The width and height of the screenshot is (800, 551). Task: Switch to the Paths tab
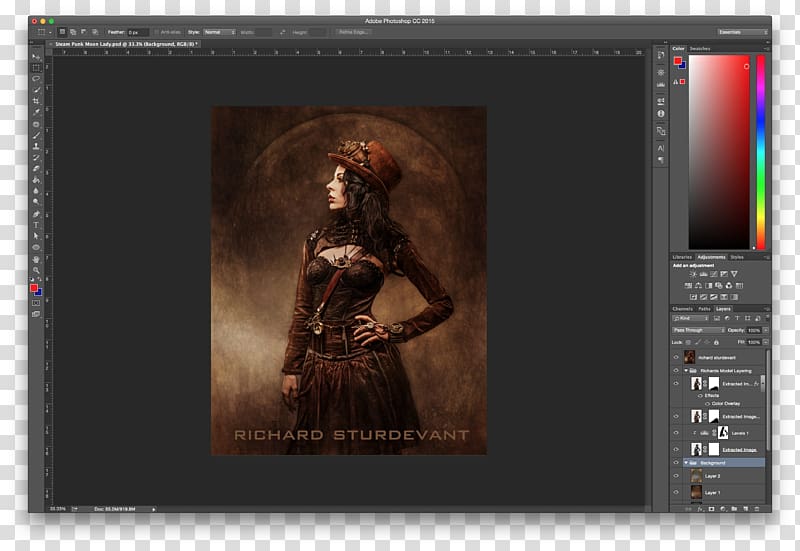click(x=705, y=309)
